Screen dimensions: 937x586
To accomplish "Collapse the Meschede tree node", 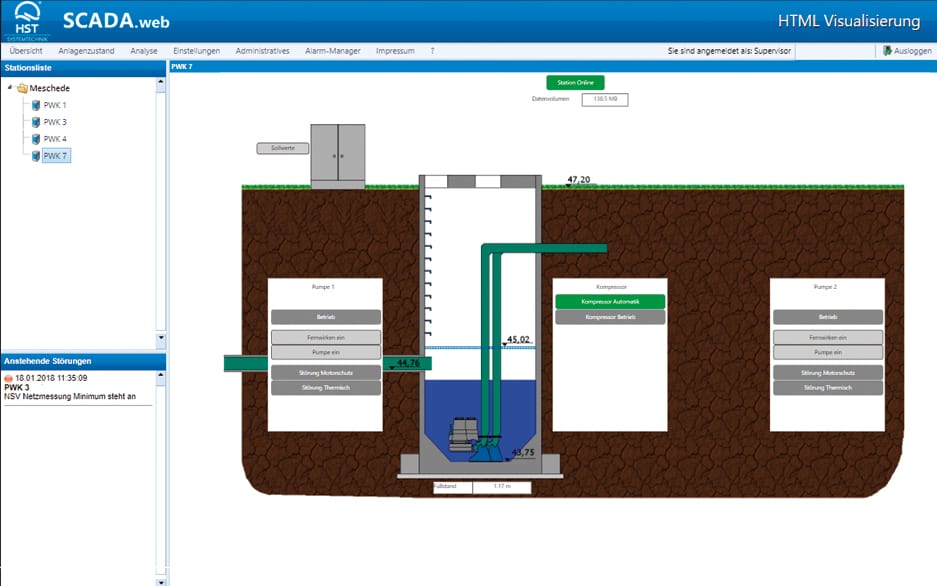I will [10, 87].
